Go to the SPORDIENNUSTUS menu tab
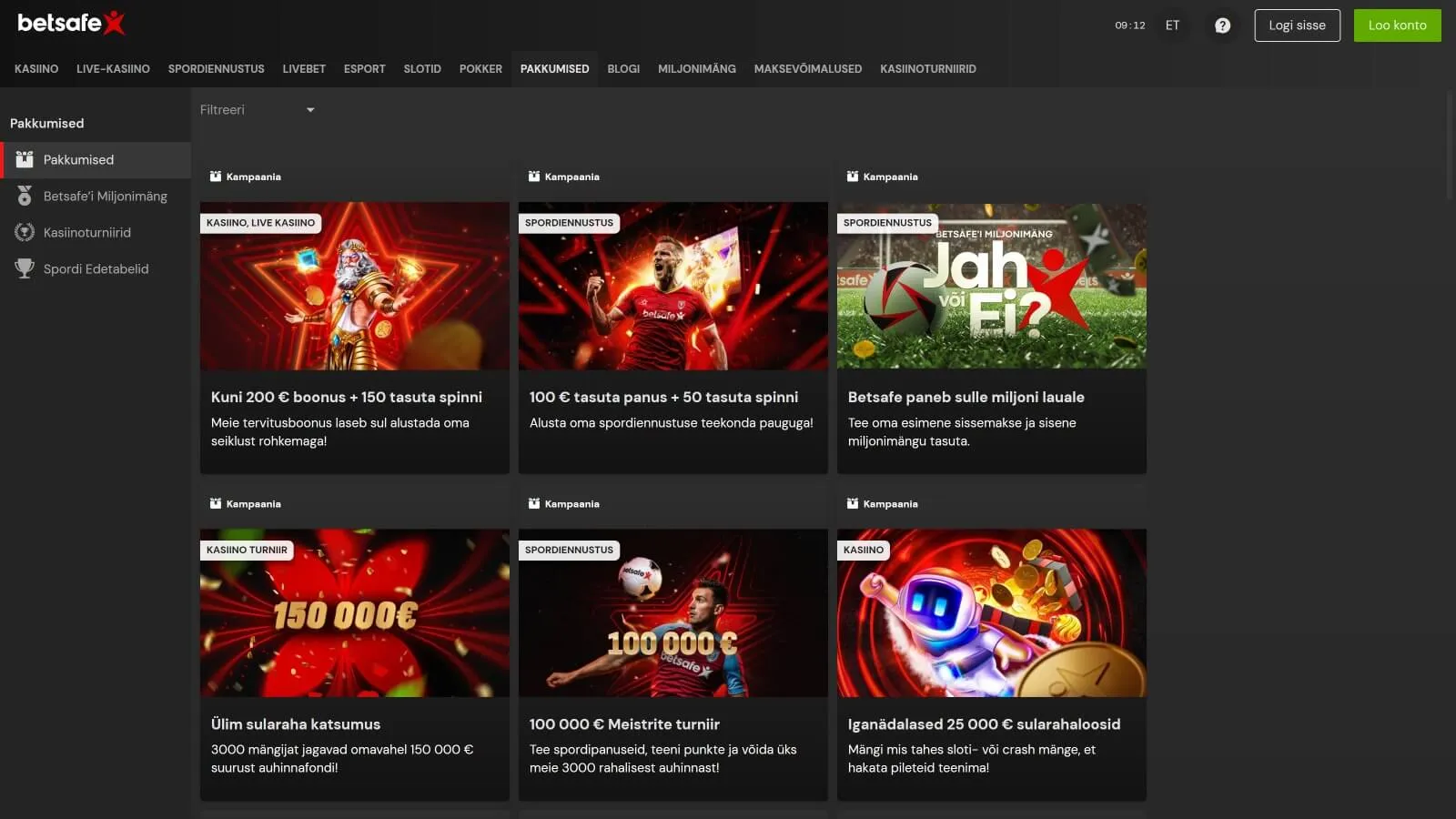The image size is (1456, 819). click(x=216, y=69)
